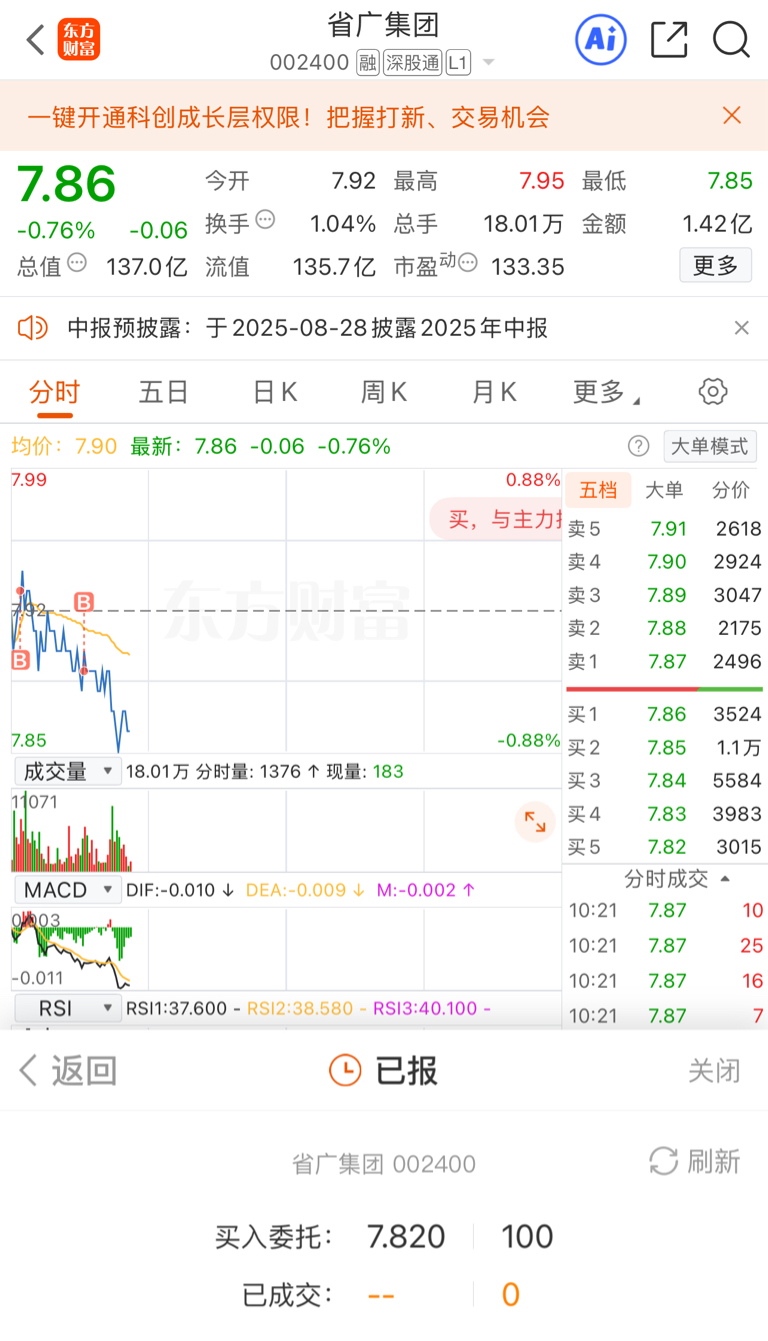The height and width of the screenshot is (1341, 768).
Task: Select 买4 row at 7.83
Action: coord(664,813)
